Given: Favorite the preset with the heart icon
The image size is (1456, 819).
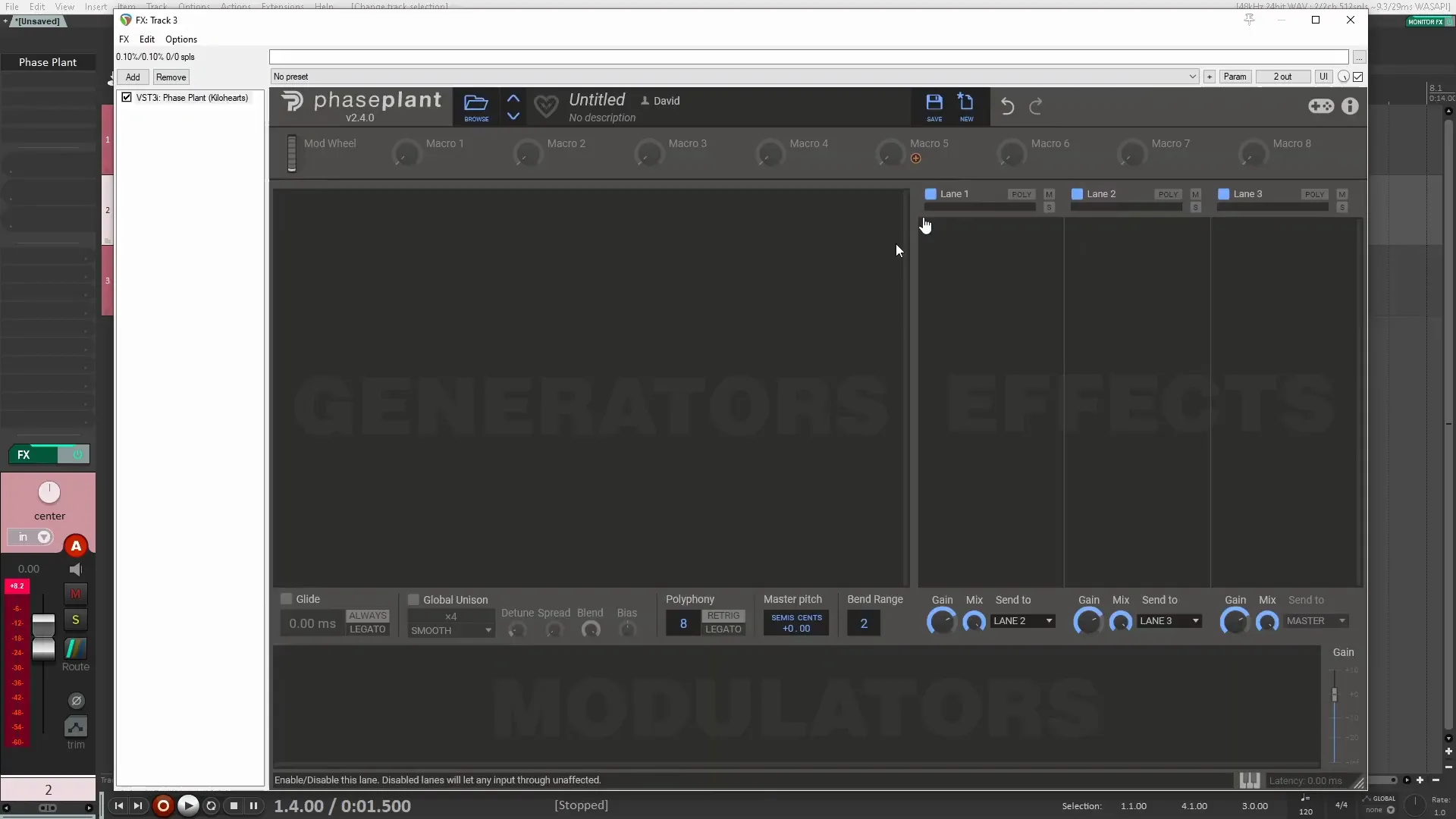Looking at the screenshot, I should pyautogui.click(x=546, y=106).
